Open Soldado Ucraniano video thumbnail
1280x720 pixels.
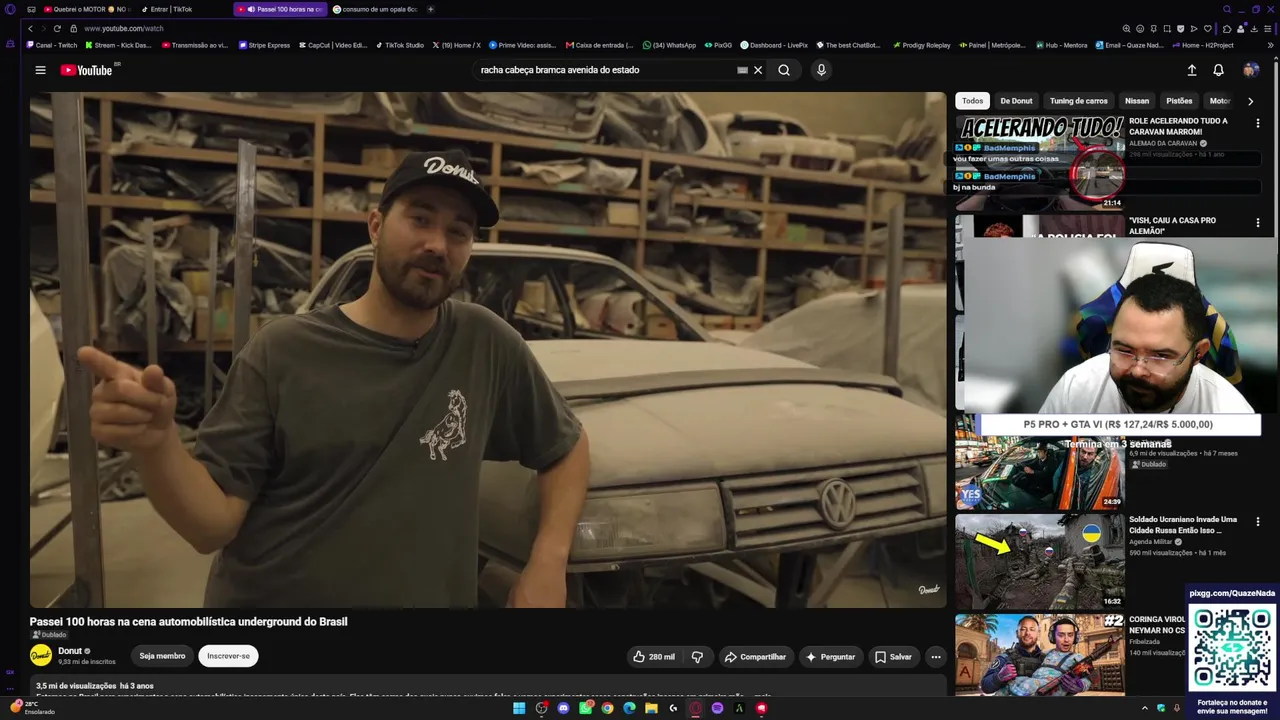(1040, 561)
